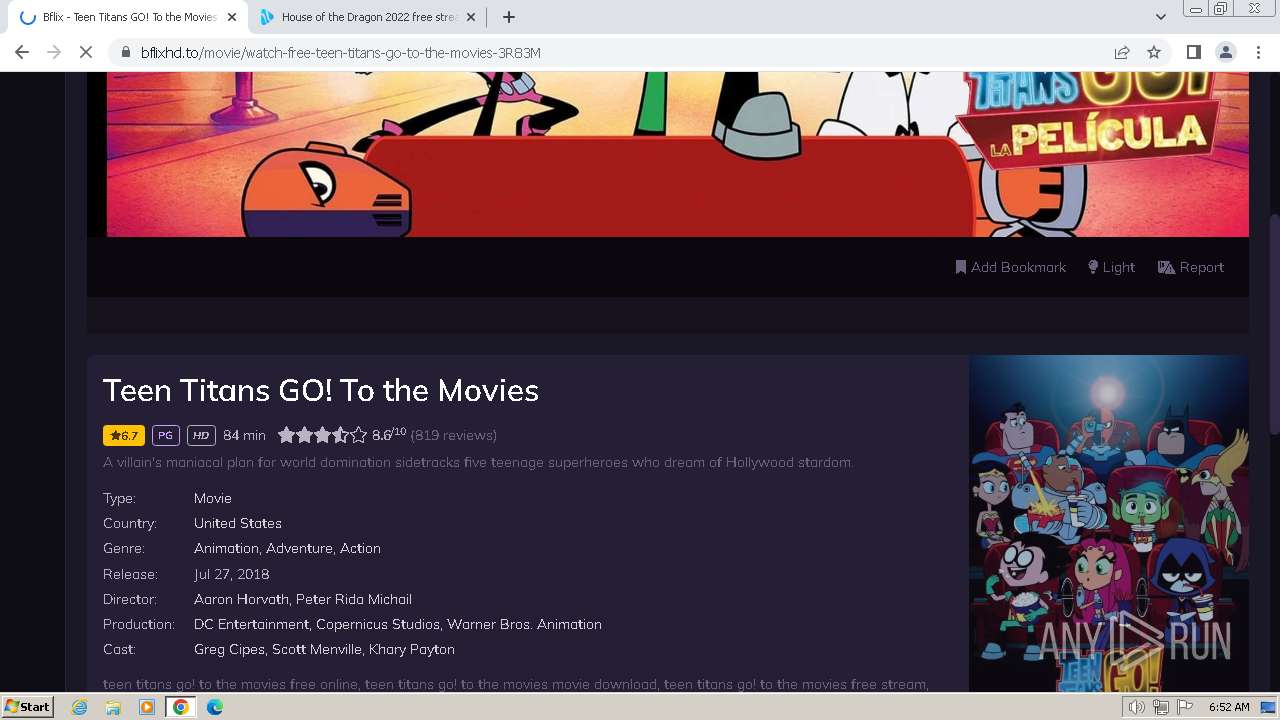
Task: Click Add Bookmark for this movie
Action: [x=1010, y=267]
